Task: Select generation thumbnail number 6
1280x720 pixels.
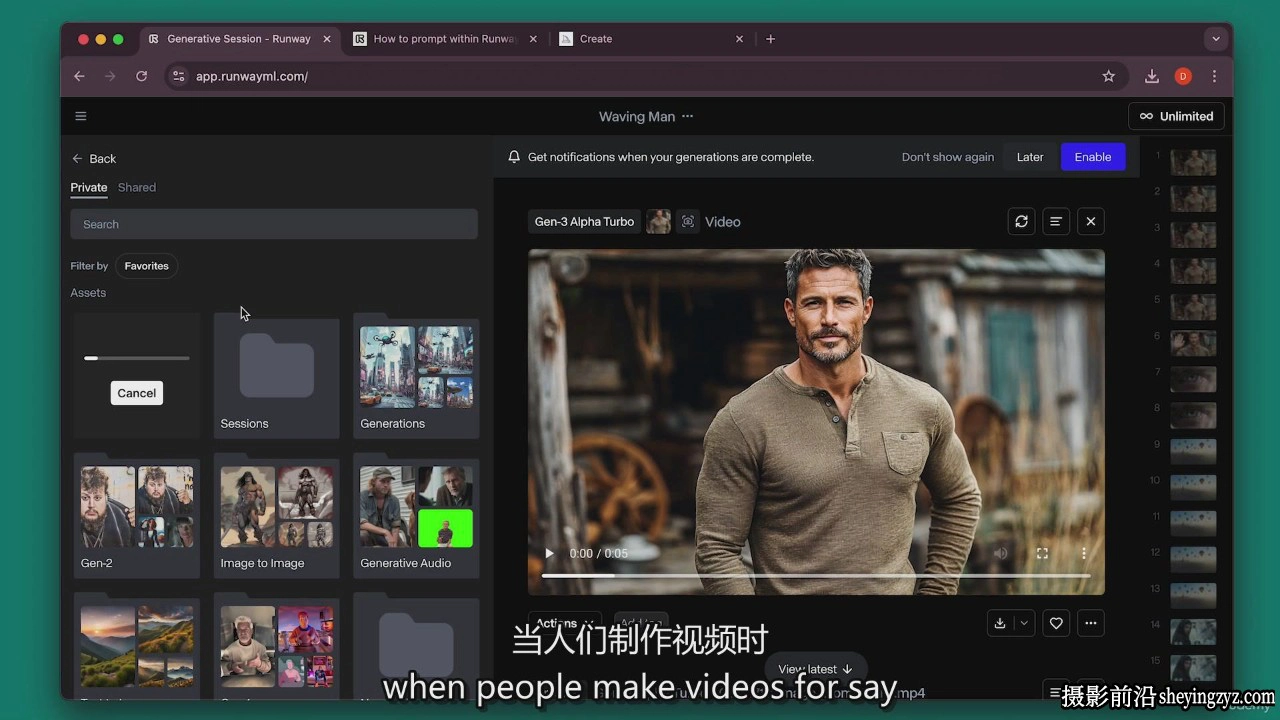Action: point(1193,343)
